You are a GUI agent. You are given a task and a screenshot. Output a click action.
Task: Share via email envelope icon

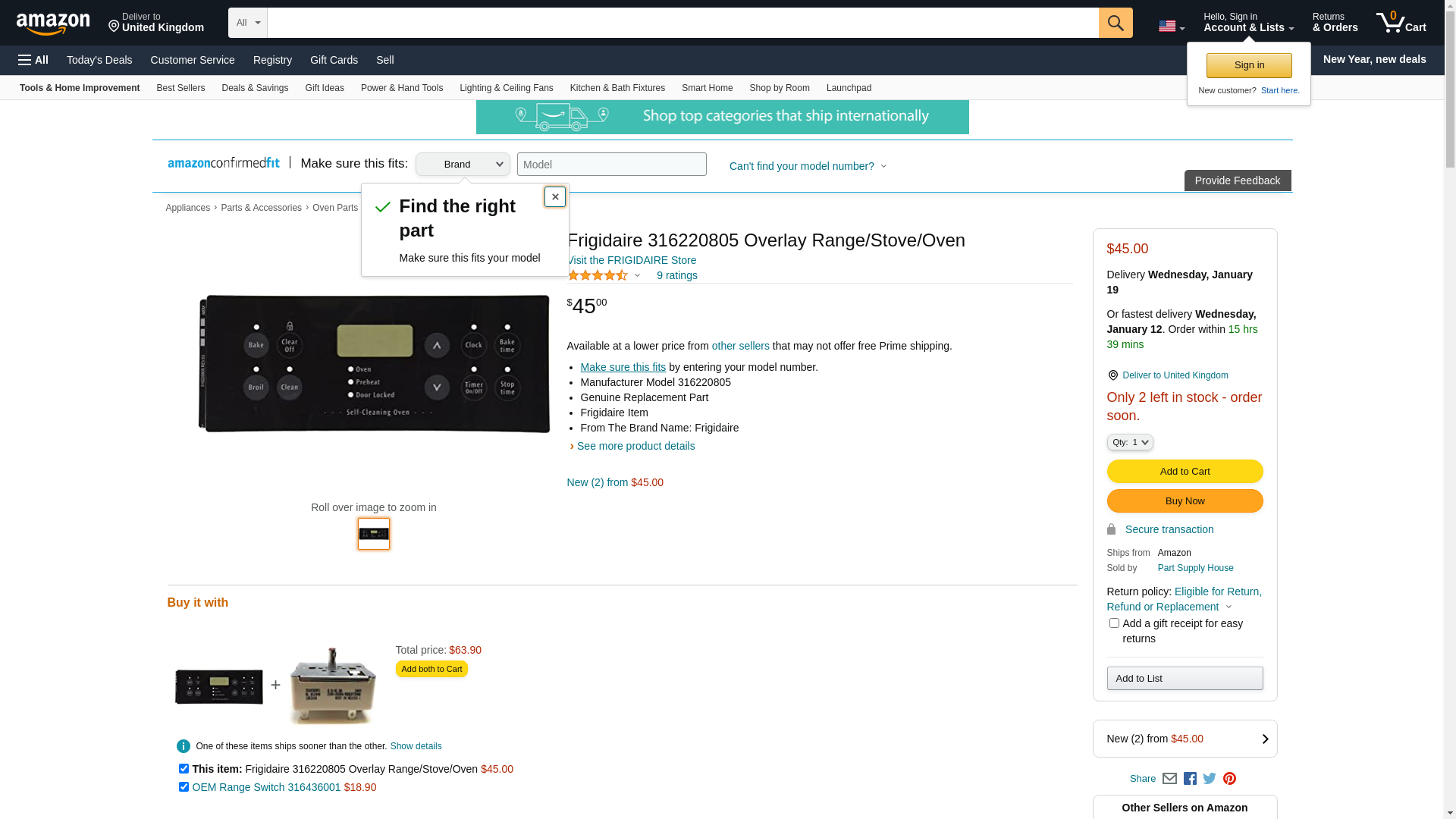click(1169, 779)
